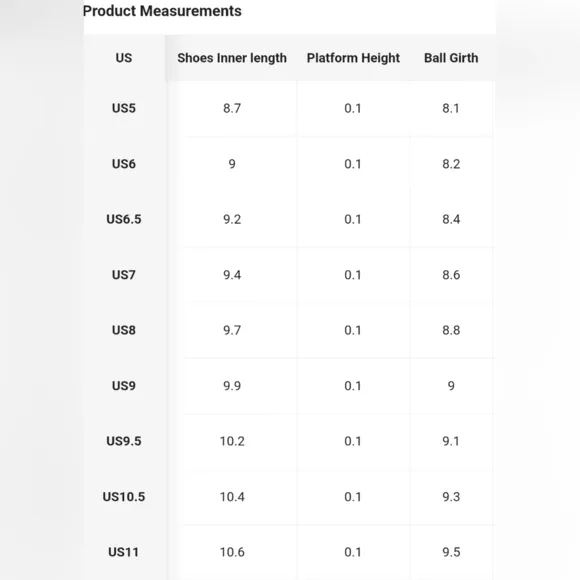This screenshot has width=580, height=580.
Task: Select the US9.5 row label
Action: pyautogui.click(x=124, y=441)
